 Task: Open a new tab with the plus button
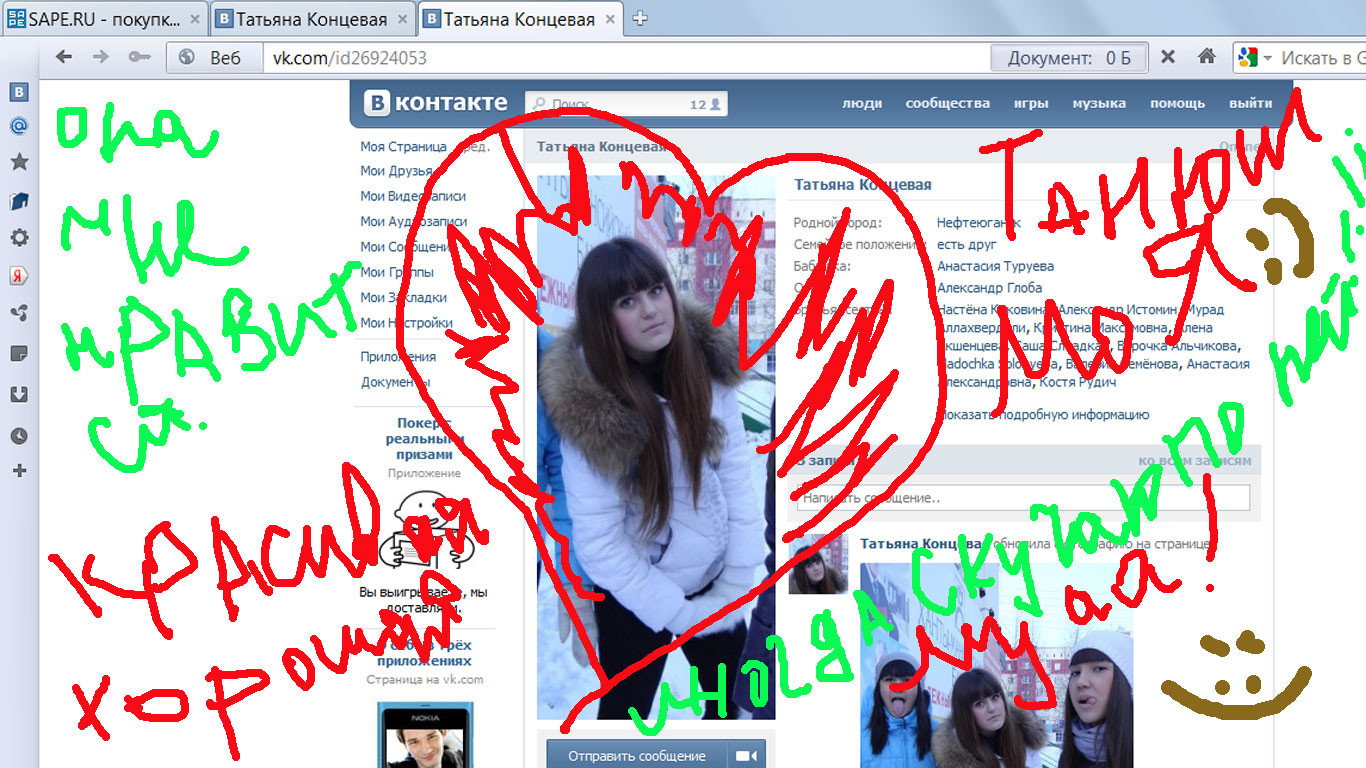[641, 18]
